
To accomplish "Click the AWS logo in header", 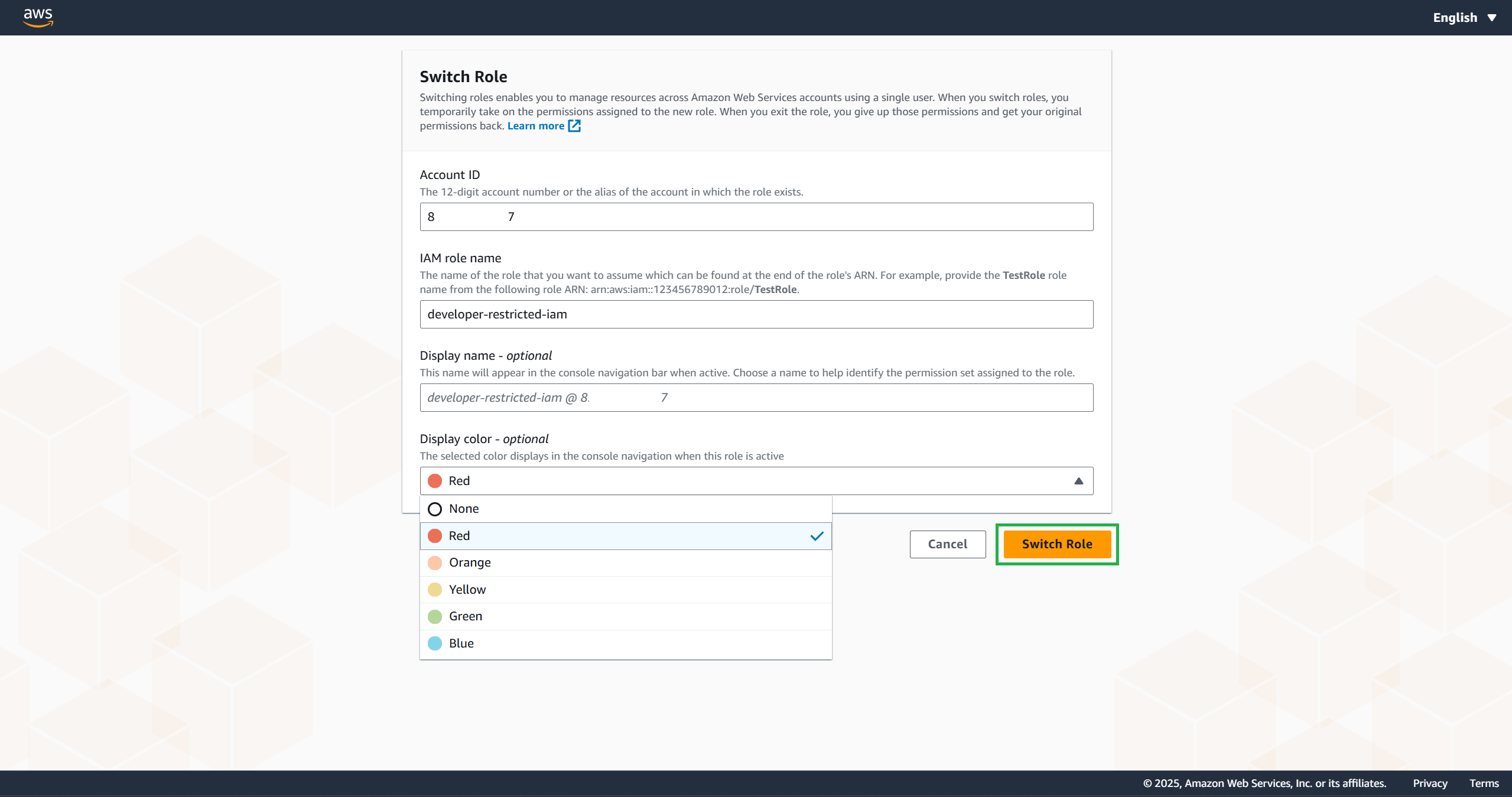I will pyautogui.click(x=38, y=17).
